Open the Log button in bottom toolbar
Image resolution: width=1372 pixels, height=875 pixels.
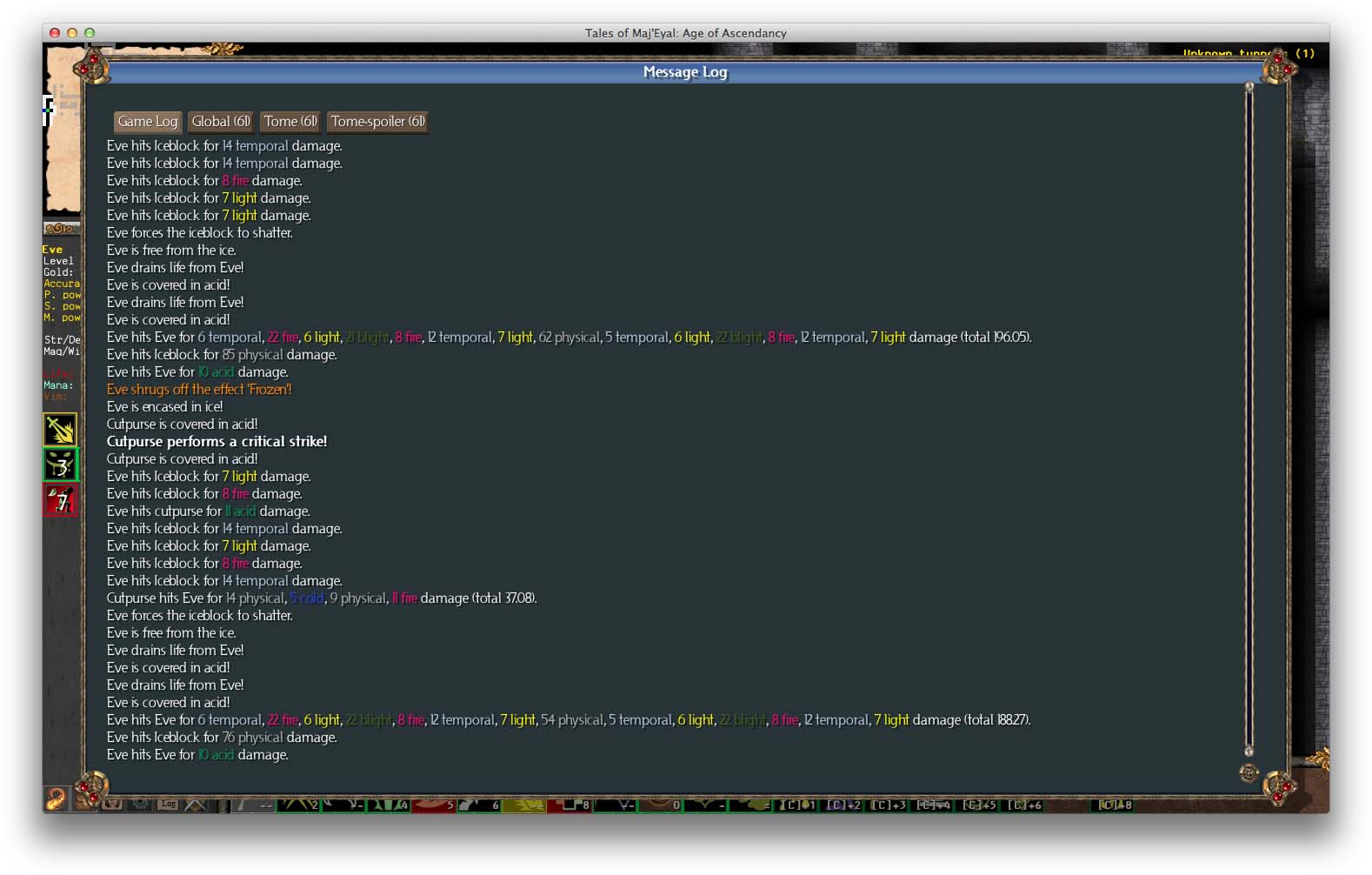168,804
